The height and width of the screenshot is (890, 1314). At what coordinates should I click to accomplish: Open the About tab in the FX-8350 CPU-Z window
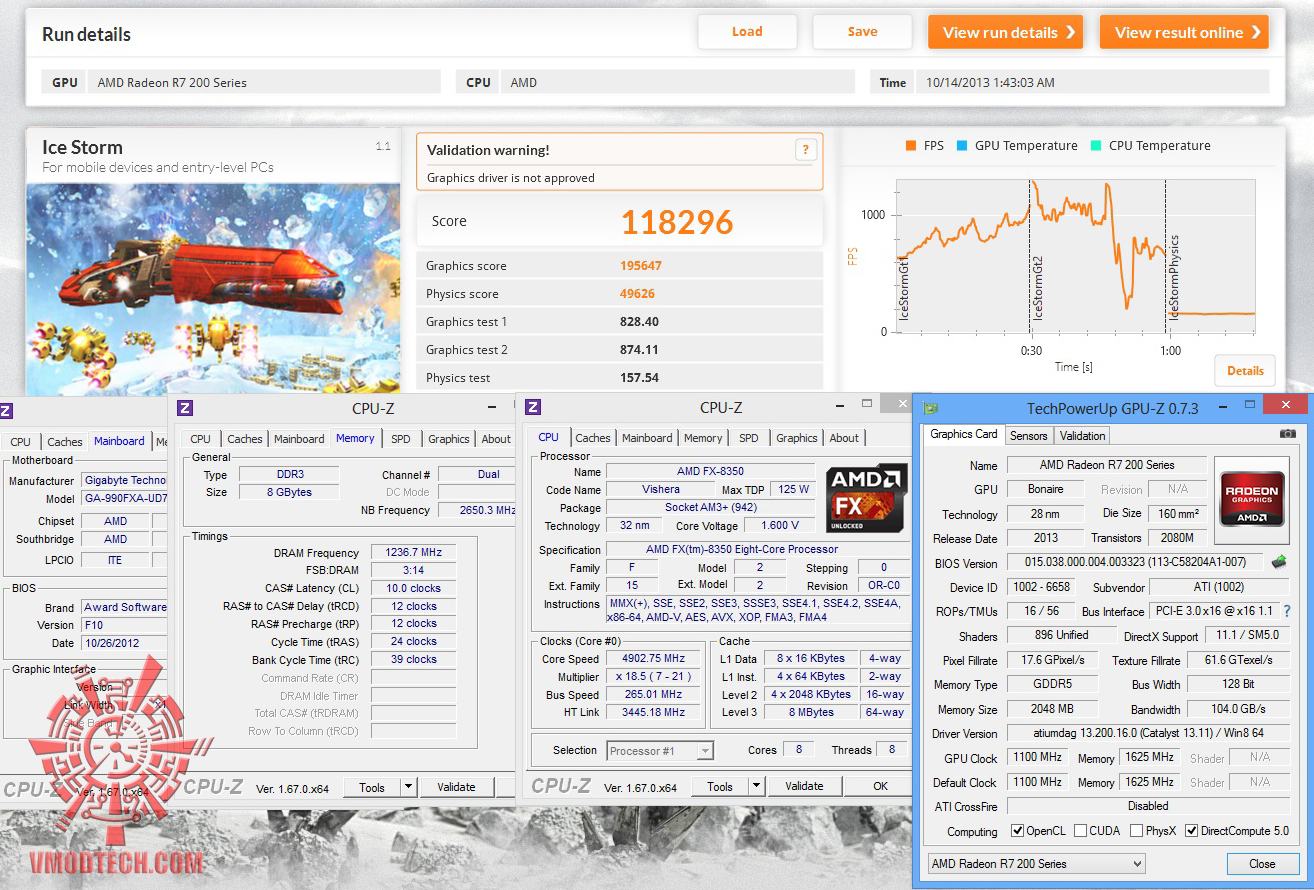pyautogui.click(x=844, y=438)
